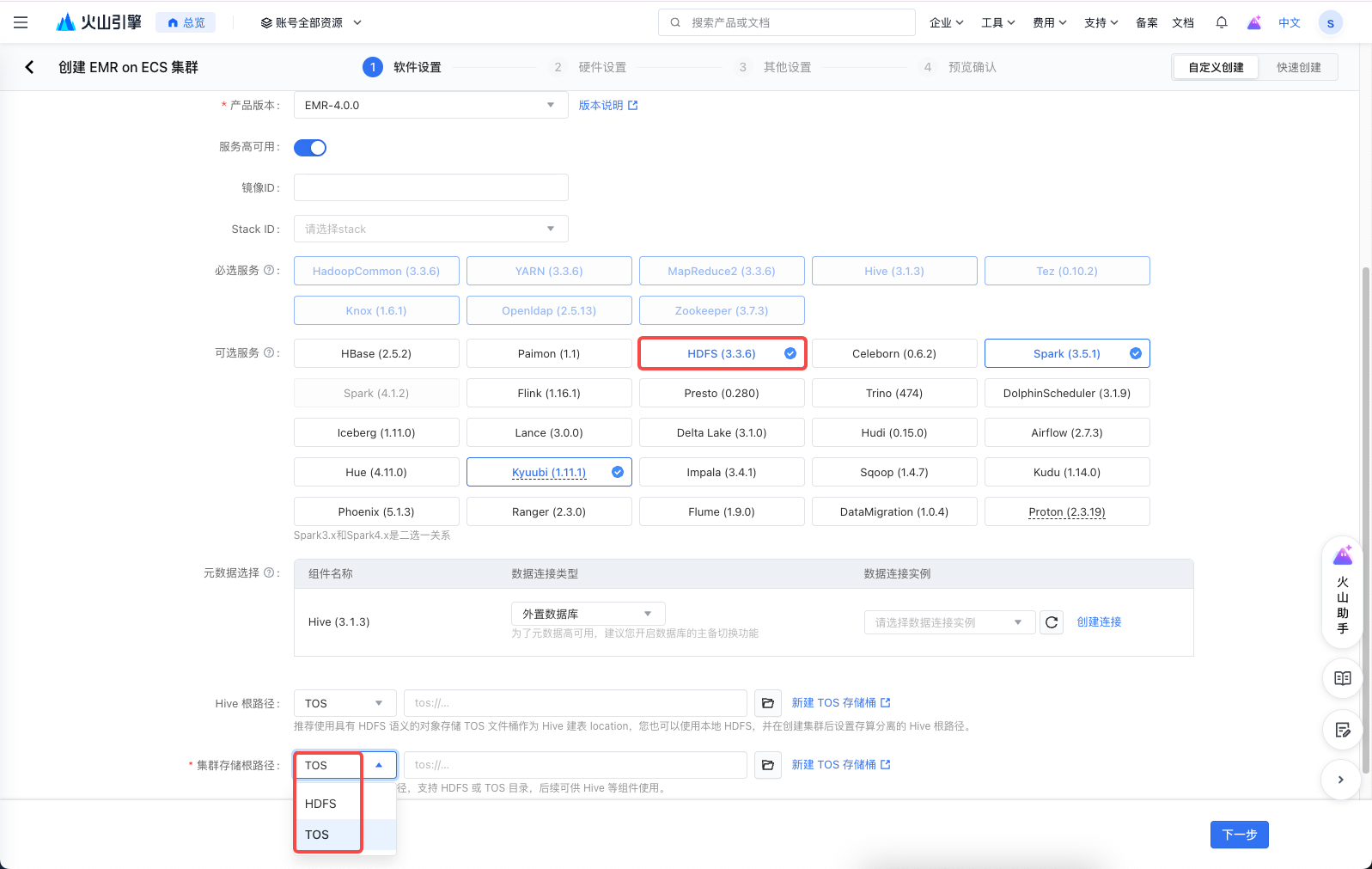Open the 外置数据库 connection type dropdown
Viewport: 1372px width, 869px height.
tap(588, 614)
